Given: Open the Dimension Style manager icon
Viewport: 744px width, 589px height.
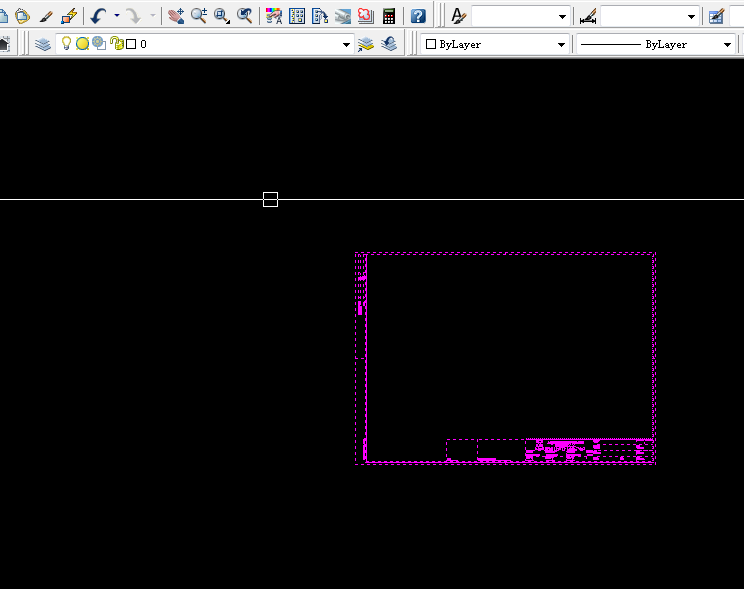Looking at the screenshot, I should pyautogui.click(x=588, y=17).
